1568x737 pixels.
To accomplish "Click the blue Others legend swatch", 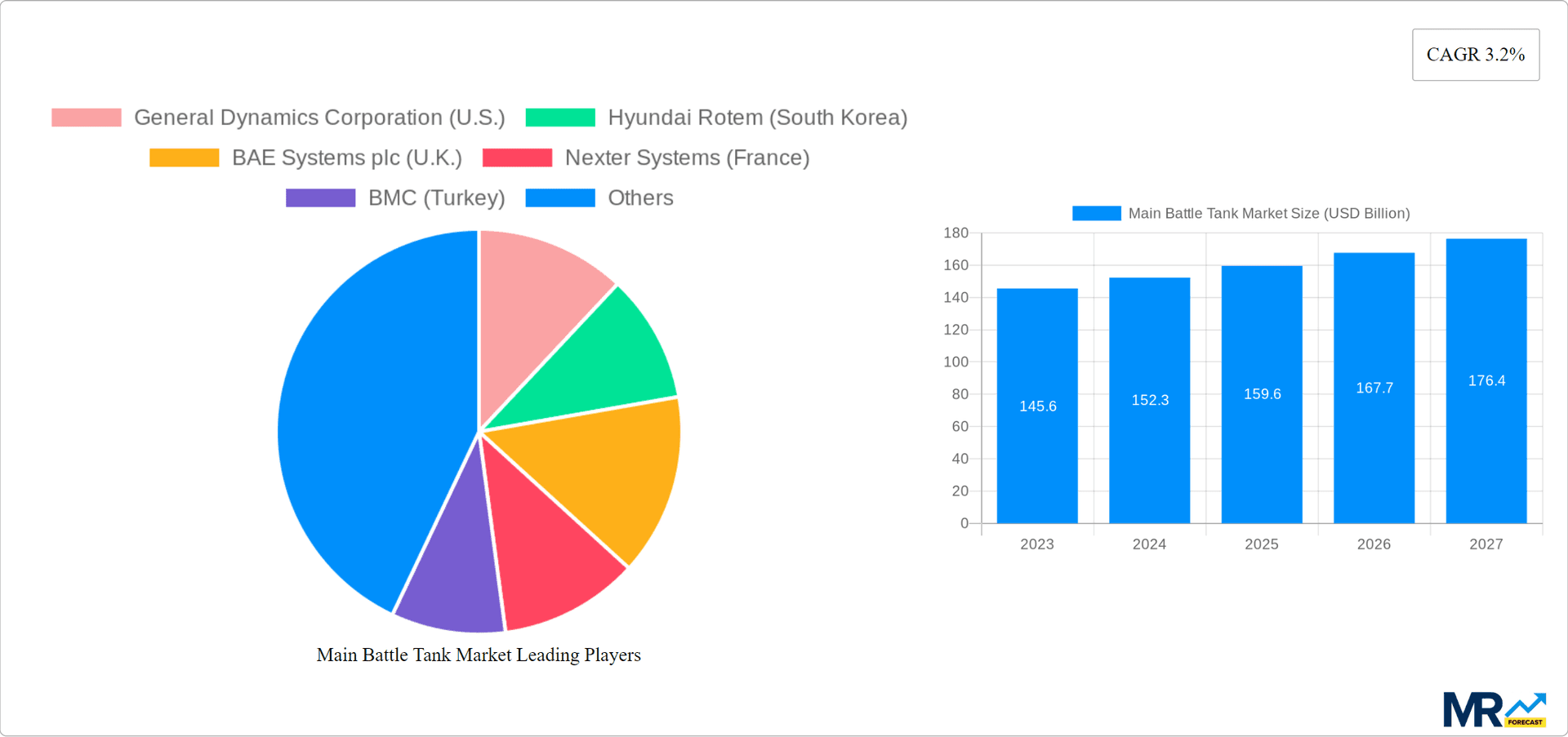I will tap(560, 198).
